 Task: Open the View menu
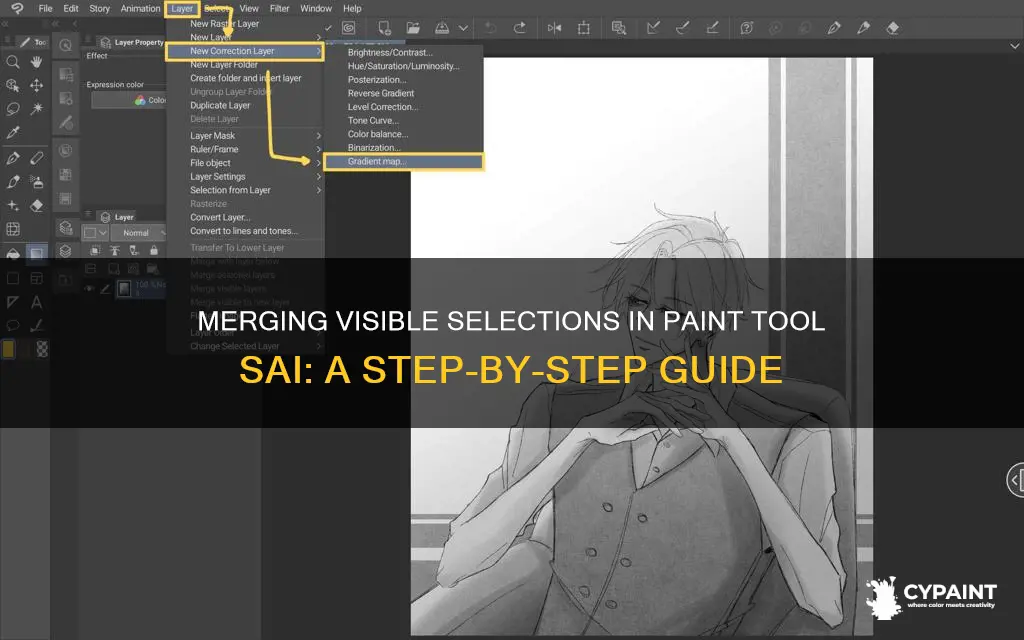pyautogui.click(x=249, y=8)
